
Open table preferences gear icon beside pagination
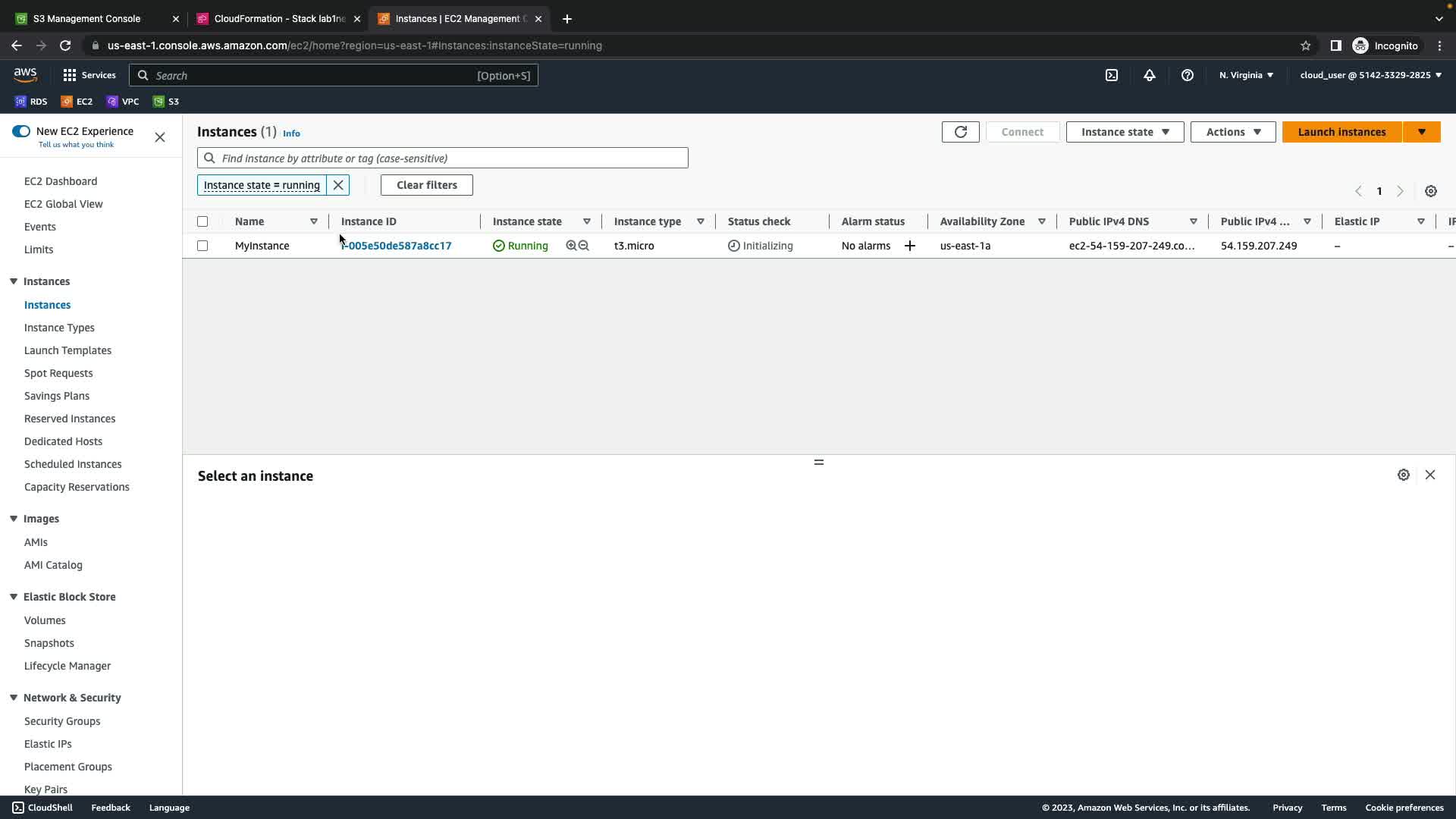click(1431, 191)
